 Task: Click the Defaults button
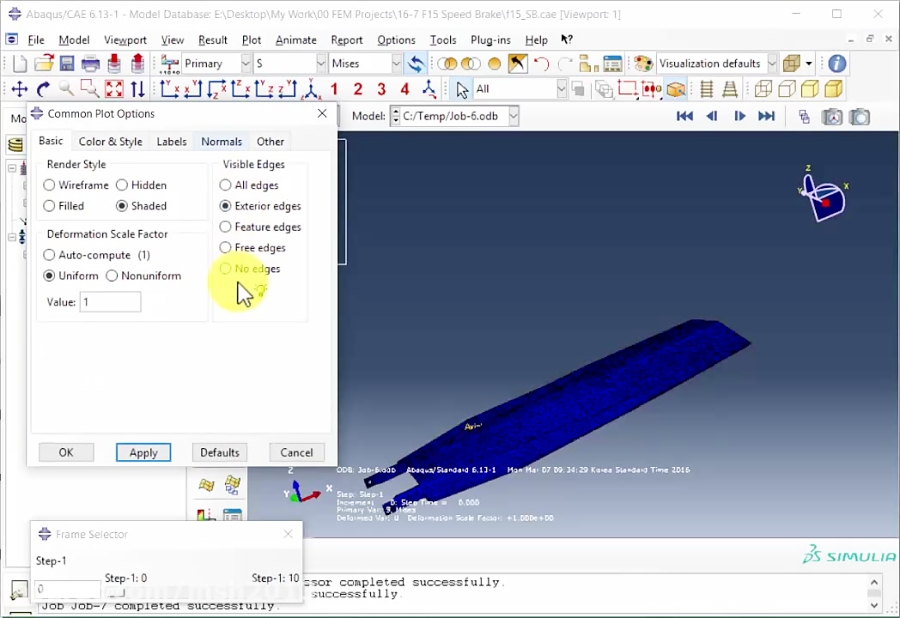coord(219,452)
